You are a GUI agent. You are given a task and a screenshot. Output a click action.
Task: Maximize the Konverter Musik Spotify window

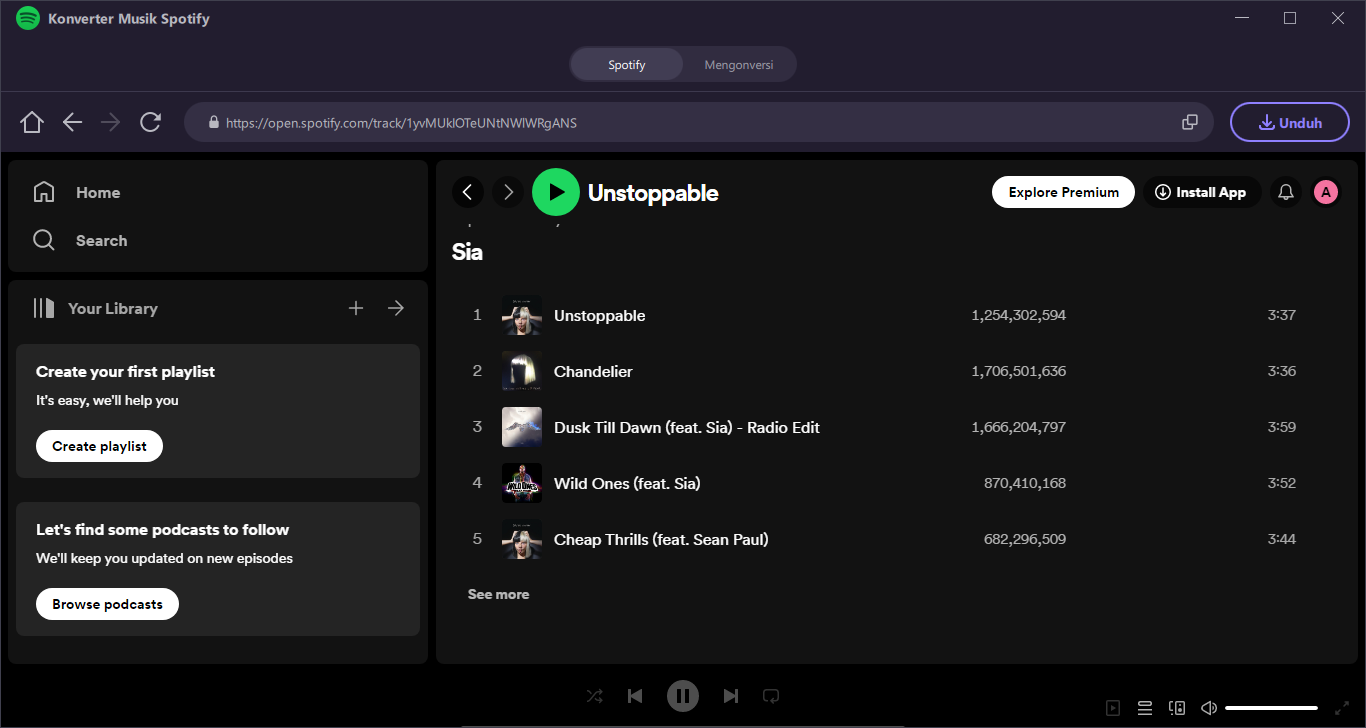tap(1290, 18)
